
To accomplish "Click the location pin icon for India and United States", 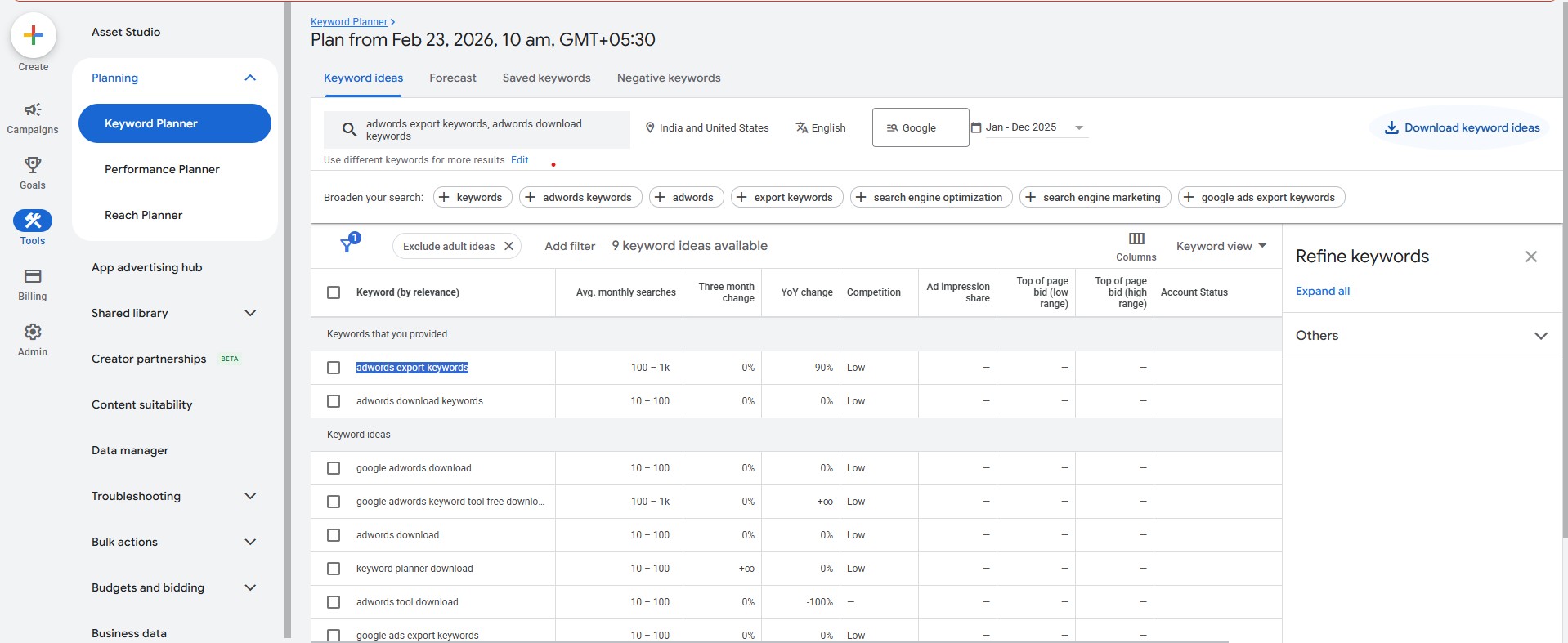I will (650, 127).
